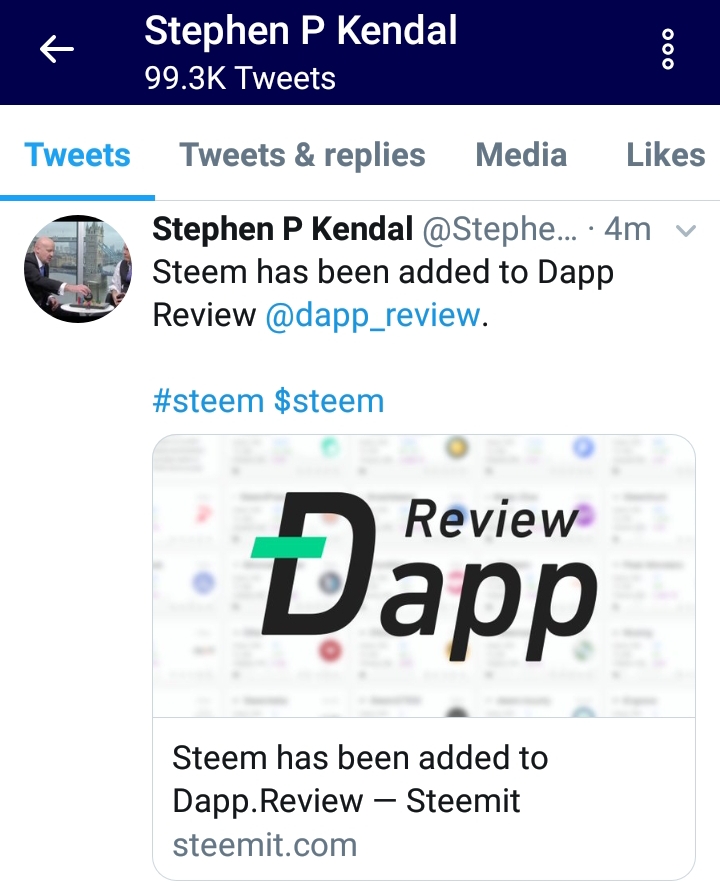Tap the tweet author name Stephen P Kendal

(x=282, y=230)
